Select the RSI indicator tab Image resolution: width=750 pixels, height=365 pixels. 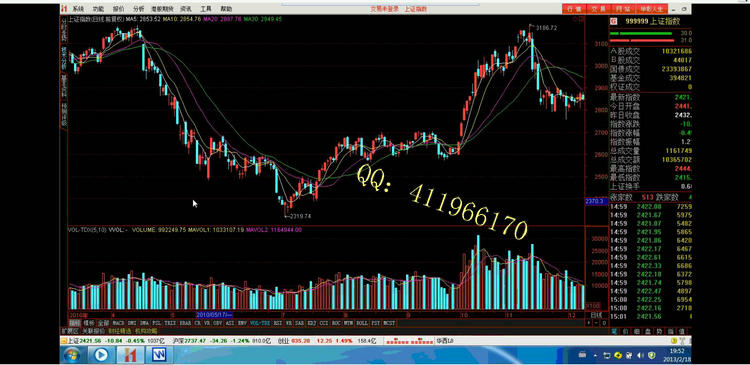tap(277, 323)
